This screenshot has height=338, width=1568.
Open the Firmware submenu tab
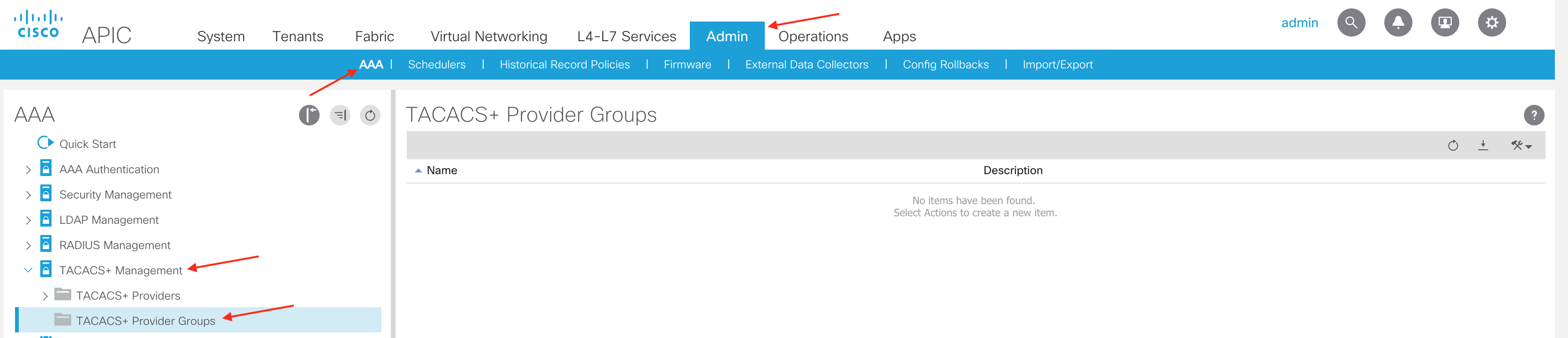pyautogui.click(x=687, y=65)
